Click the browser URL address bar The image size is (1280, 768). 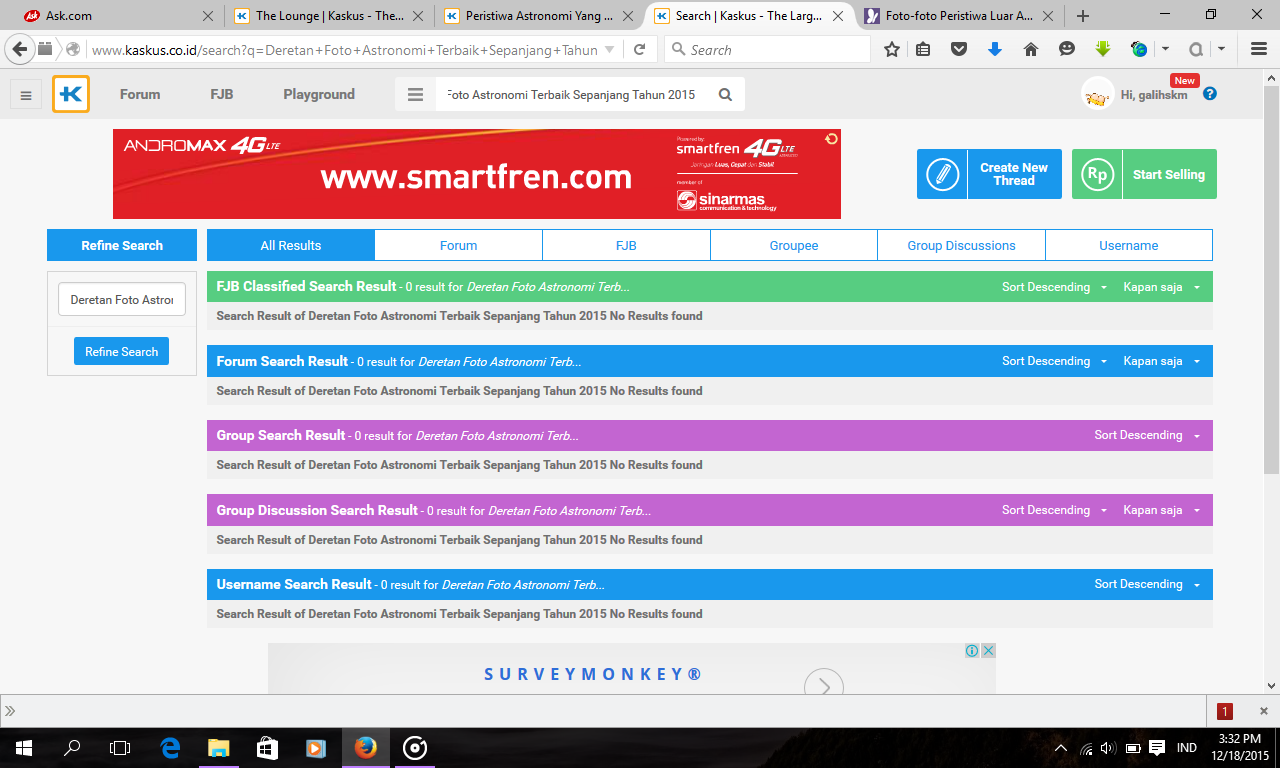click(345, 49)
